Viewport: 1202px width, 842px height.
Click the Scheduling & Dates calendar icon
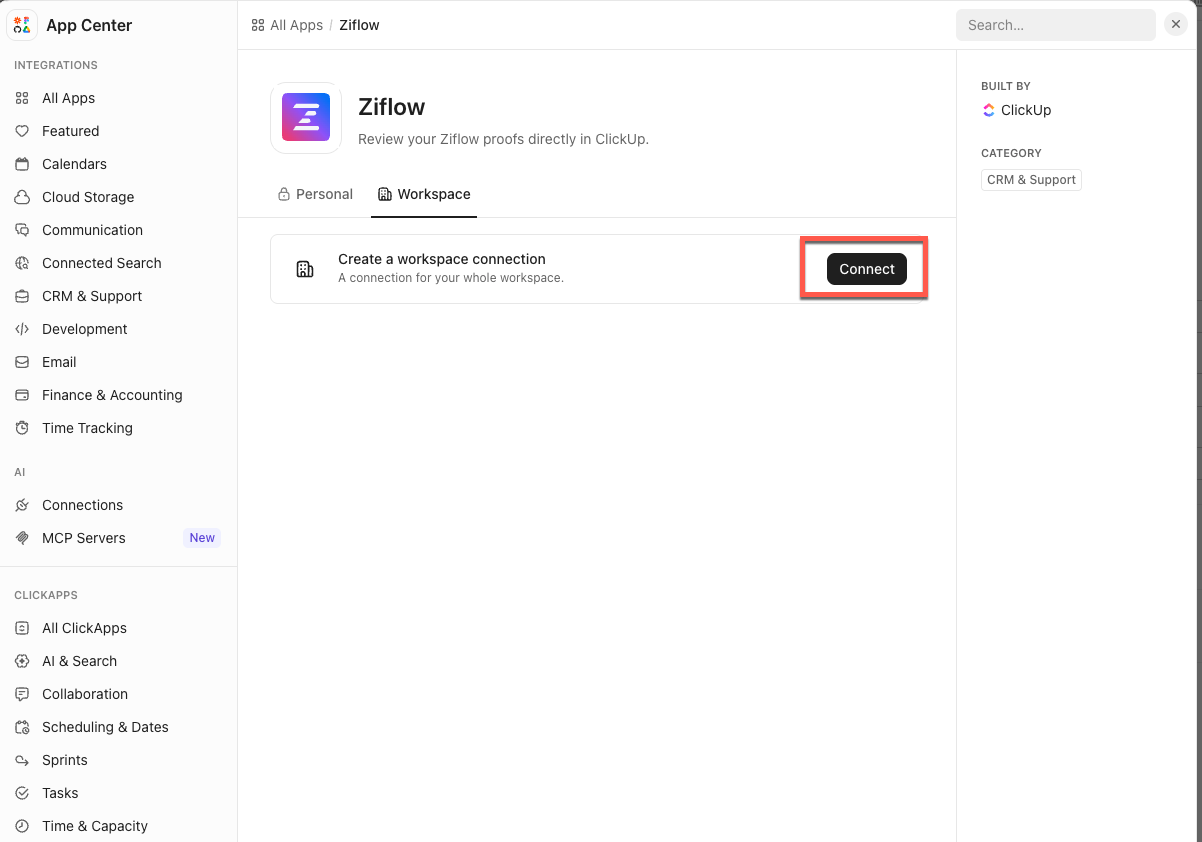pos(22,727)
